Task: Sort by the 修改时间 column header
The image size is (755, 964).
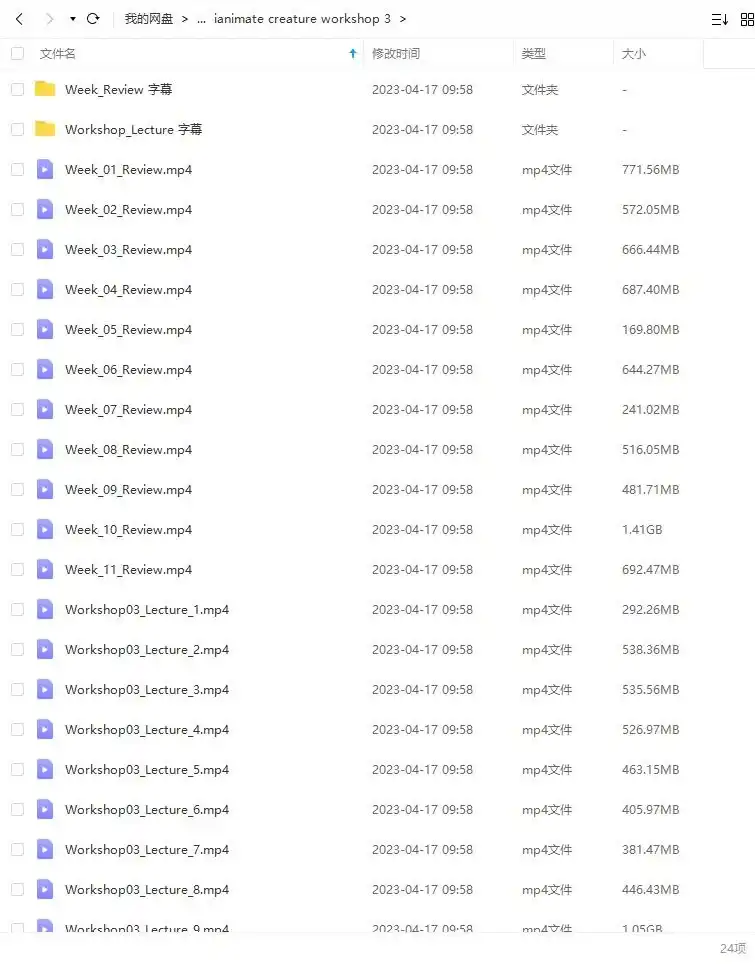Action: pos(396,53)
